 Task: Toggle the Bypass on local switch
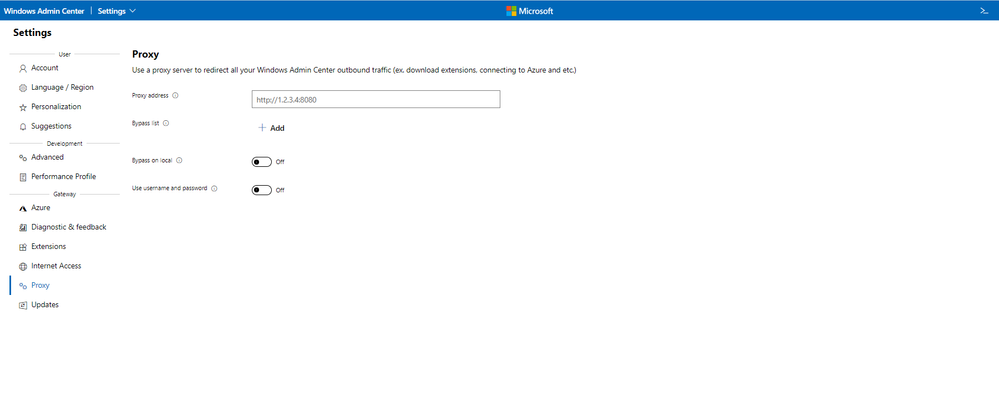click(262, 162)
